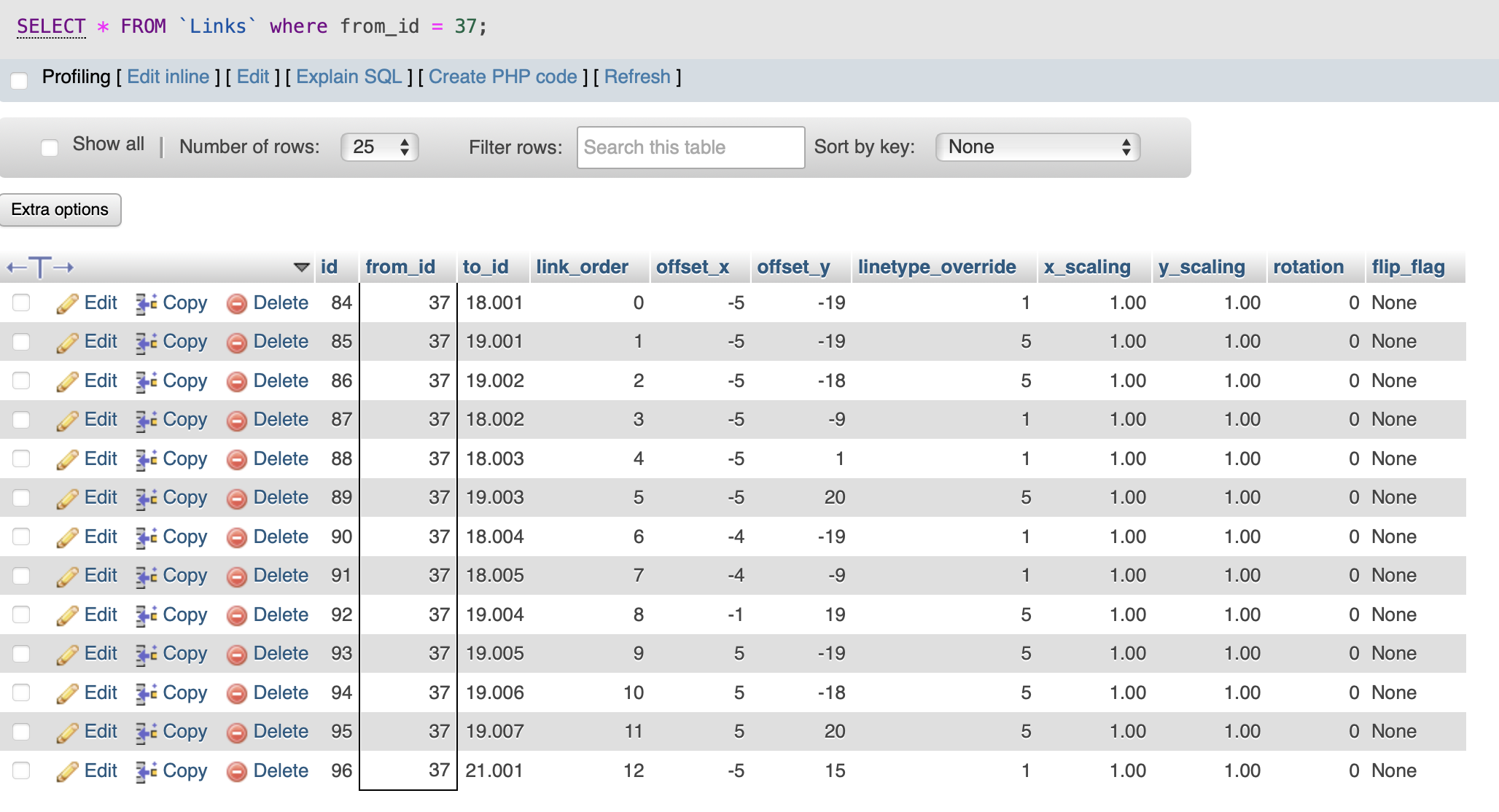The height and width of the screenshot is (812, 1499).
Task: Click the Explain SQL link
Action: (349, 77)
